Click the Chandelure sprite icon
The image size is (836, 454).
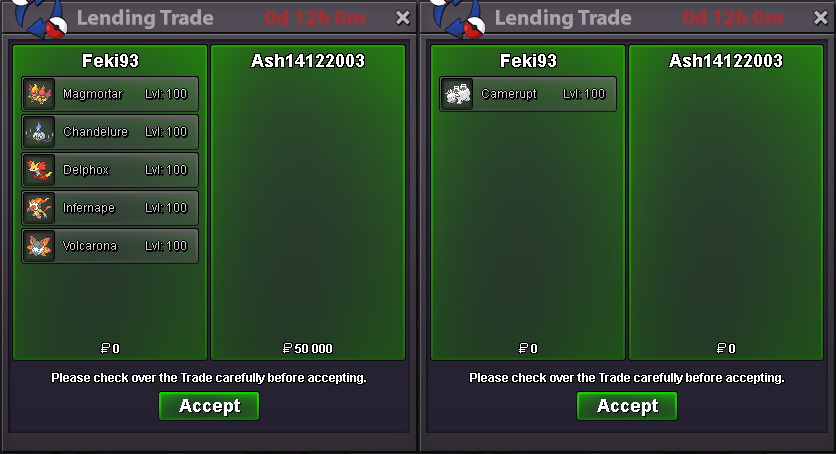pyautogui.click(x=39, y=132)
